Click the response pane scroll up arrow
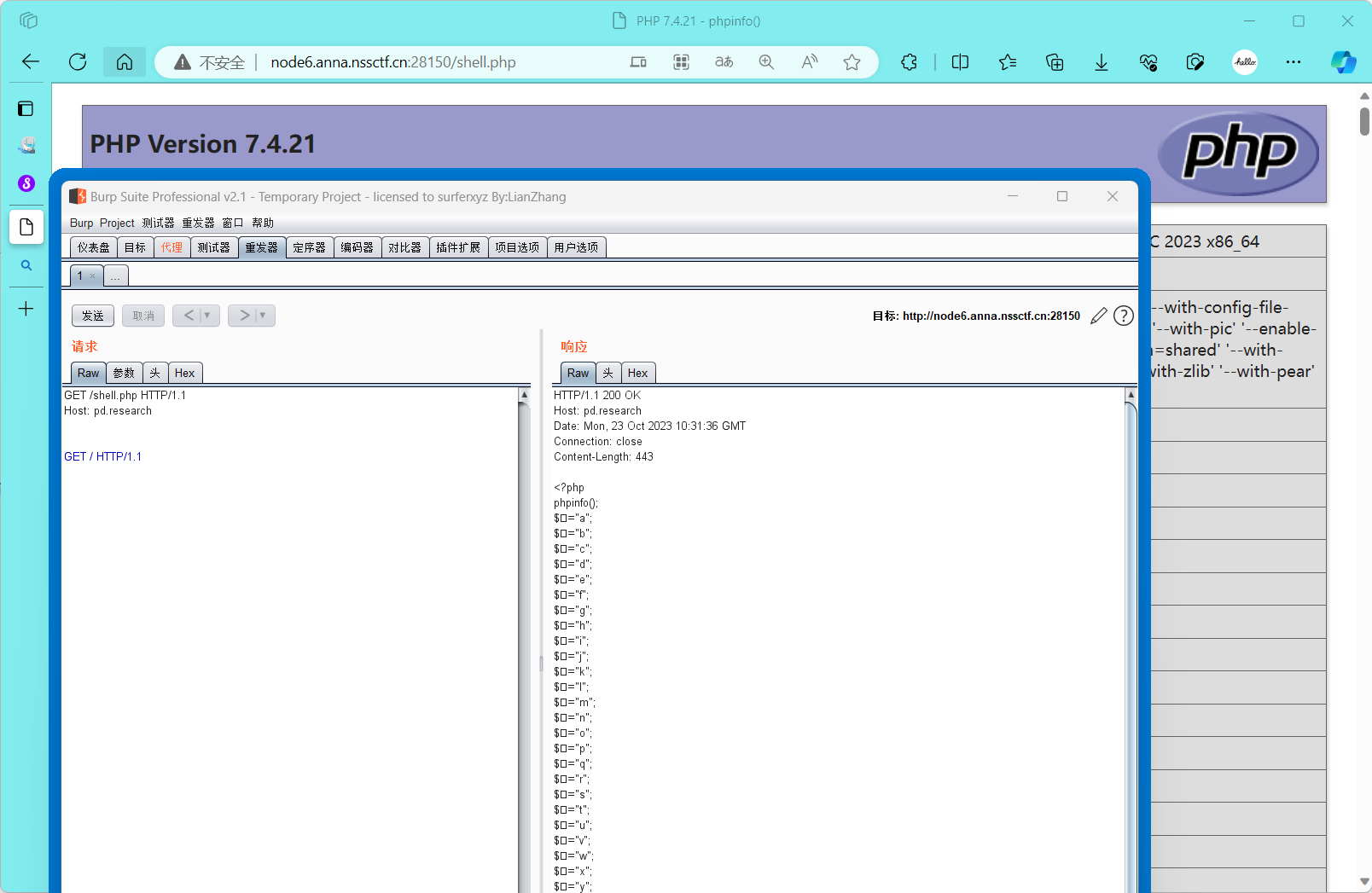 [1131, 395]
